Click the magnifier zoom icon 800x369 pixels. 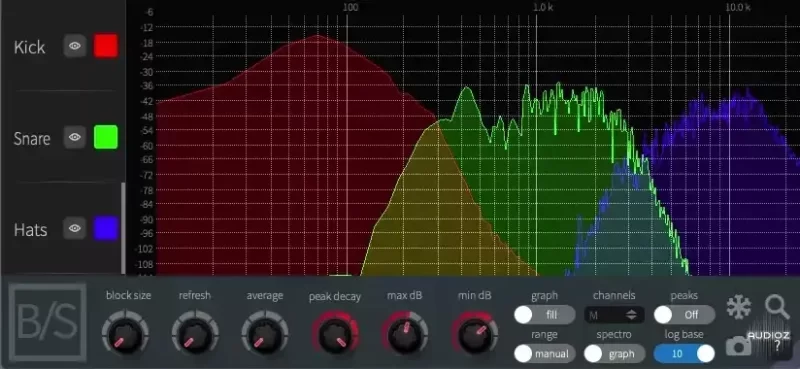(x=777, y=307)
